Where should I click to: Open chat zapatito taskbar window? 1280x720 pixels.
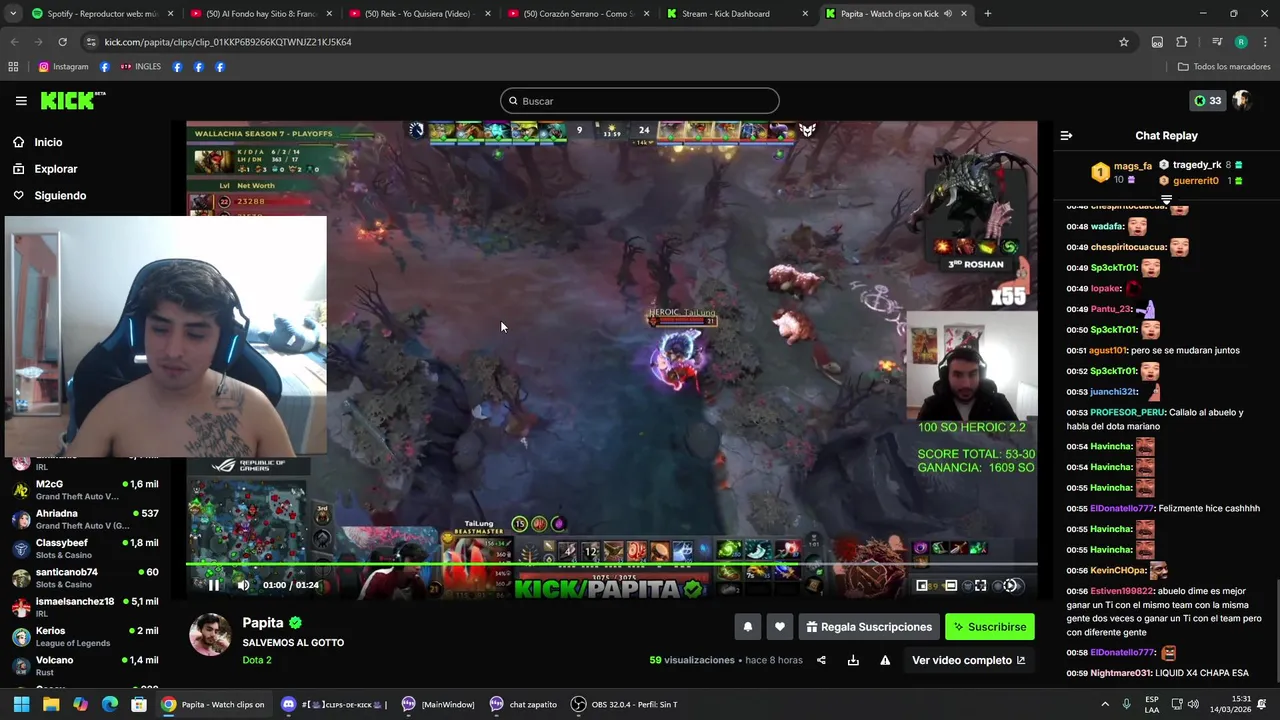pyautogui.click(x=524, y=704)
